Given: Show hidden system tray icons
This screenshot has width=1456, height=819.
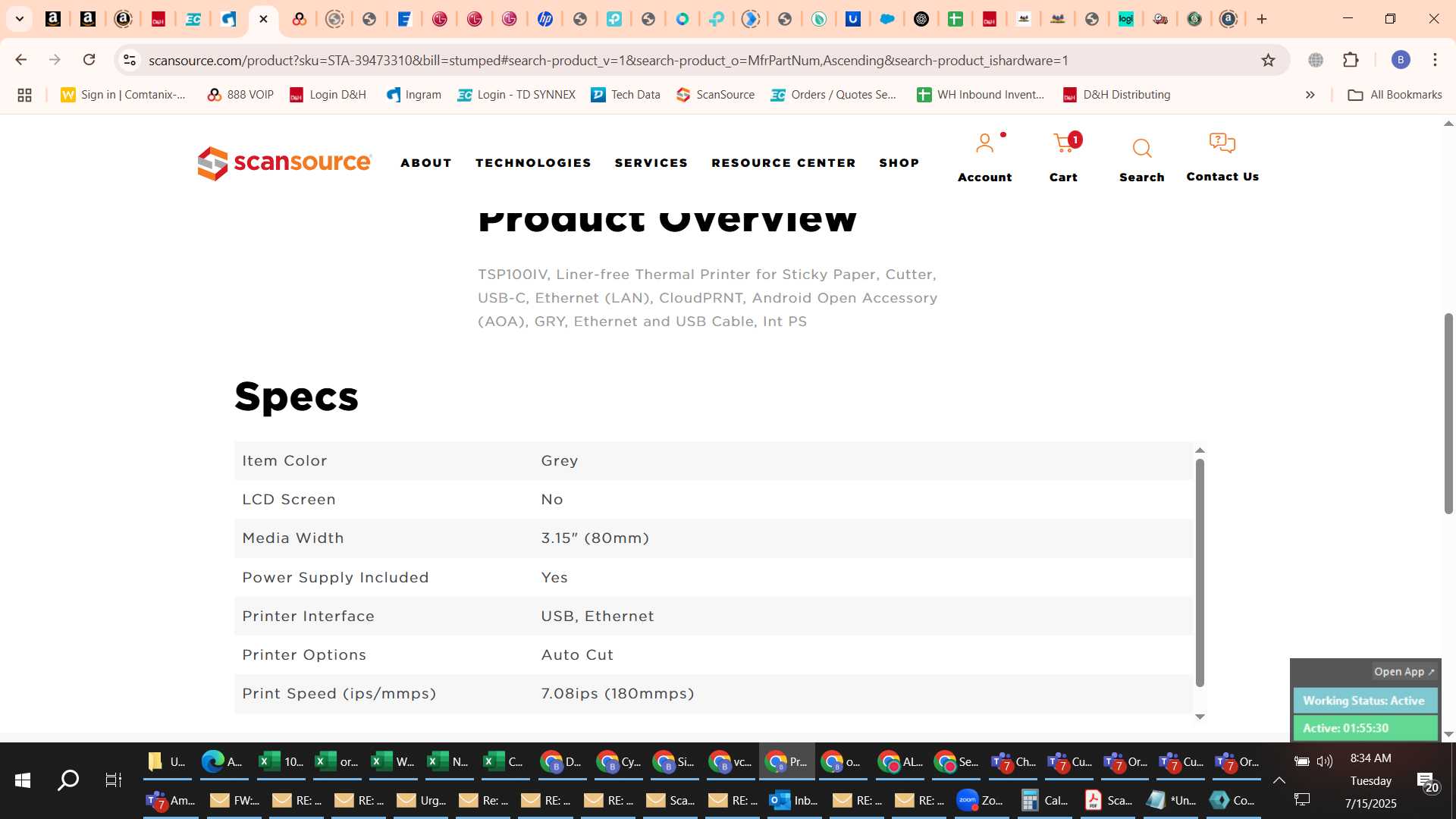Looking at the screenshot, I should [1279, 780].
